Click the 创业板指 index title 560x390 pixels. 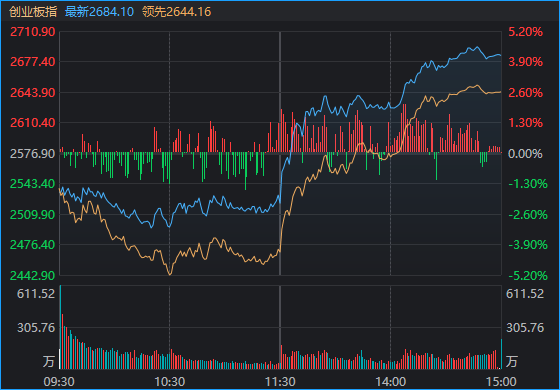(x=33, y=11)
